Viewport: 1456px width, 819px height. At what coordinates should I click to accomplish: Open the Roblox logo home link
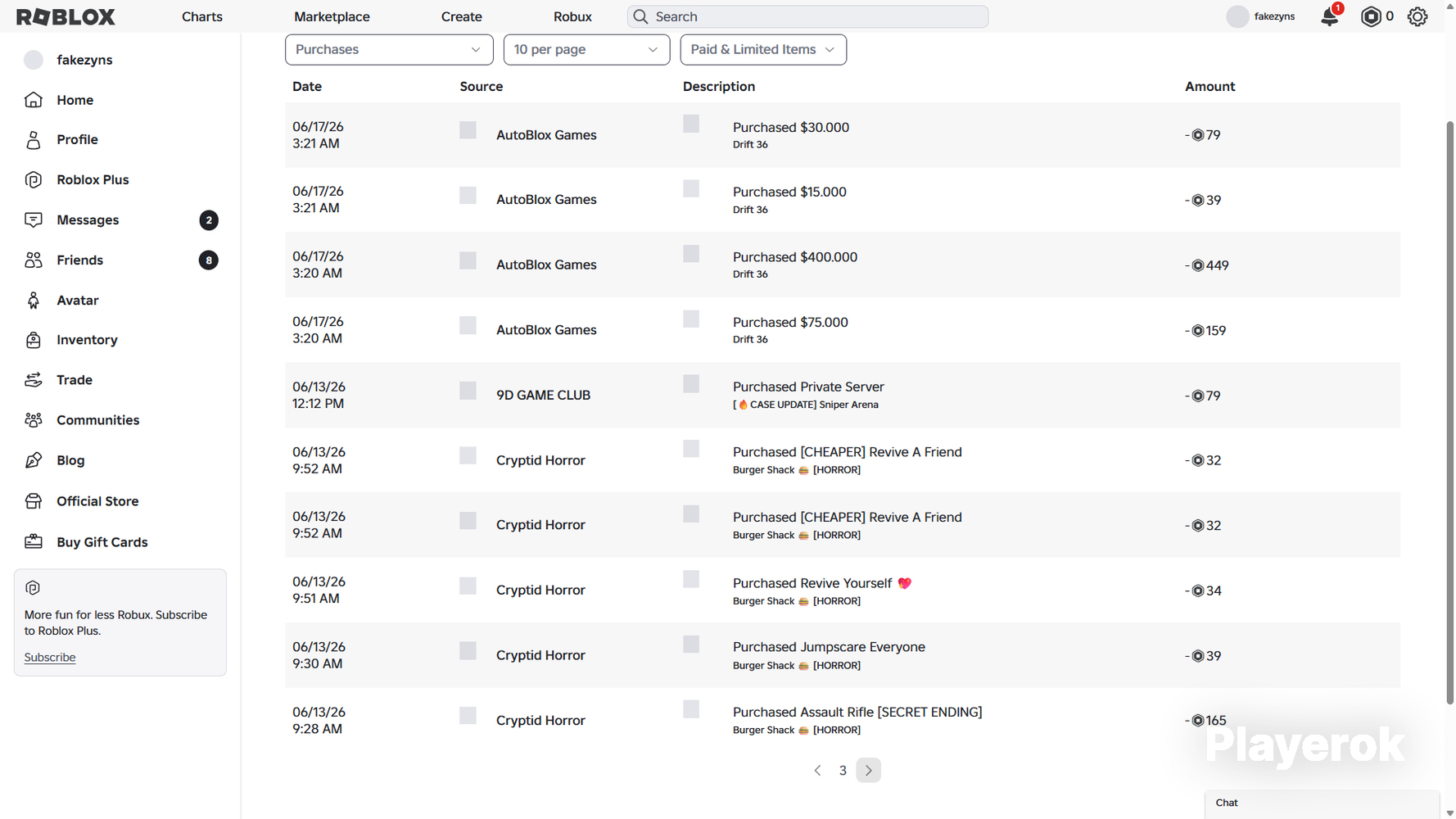tap(66, 16)
